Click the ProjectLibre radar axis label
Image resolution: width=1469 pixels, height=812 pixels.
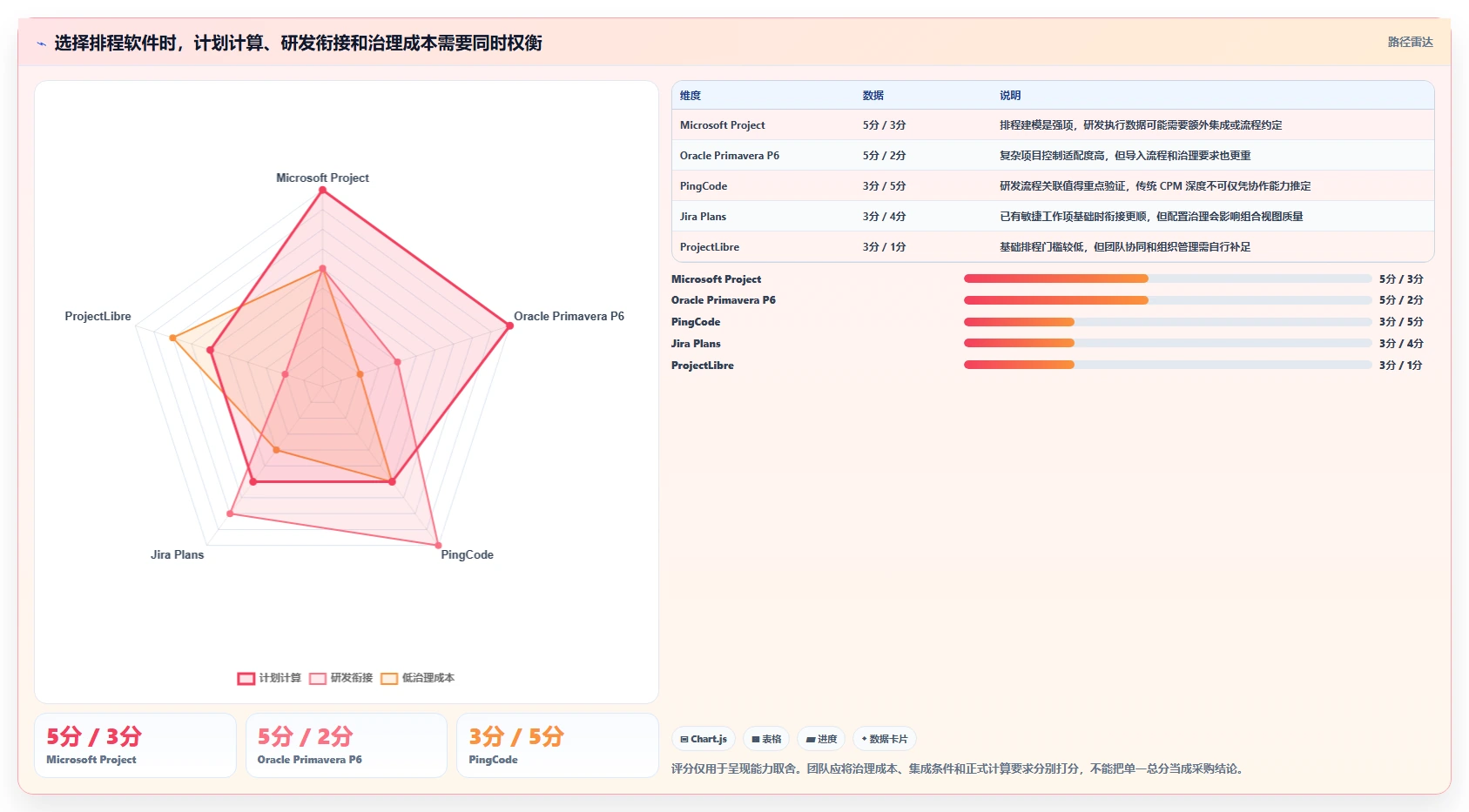(98, 316)
